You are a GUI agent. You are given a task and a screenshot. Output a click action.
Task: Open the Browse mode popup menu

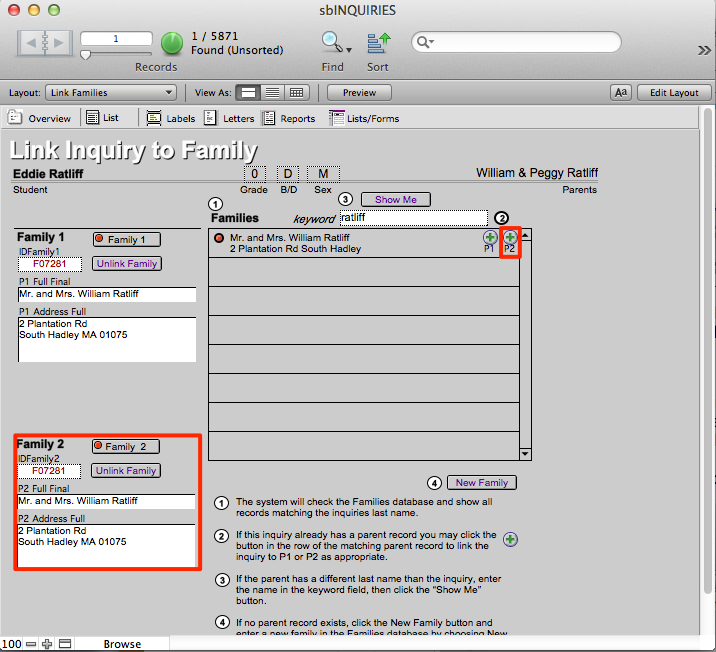pos(122,644)
